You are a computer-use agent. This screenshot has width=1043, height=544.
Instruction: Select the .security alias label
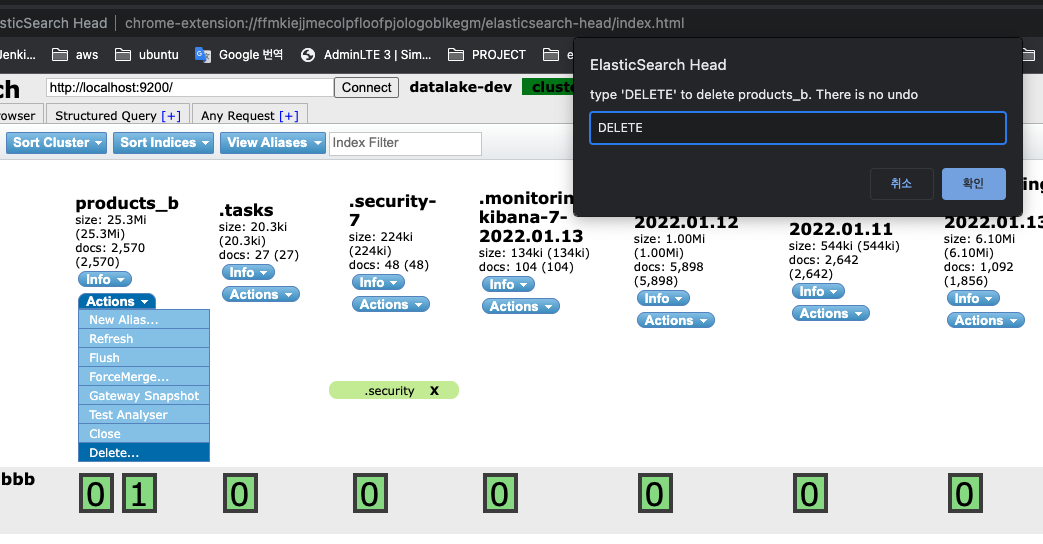coord(389,391)
